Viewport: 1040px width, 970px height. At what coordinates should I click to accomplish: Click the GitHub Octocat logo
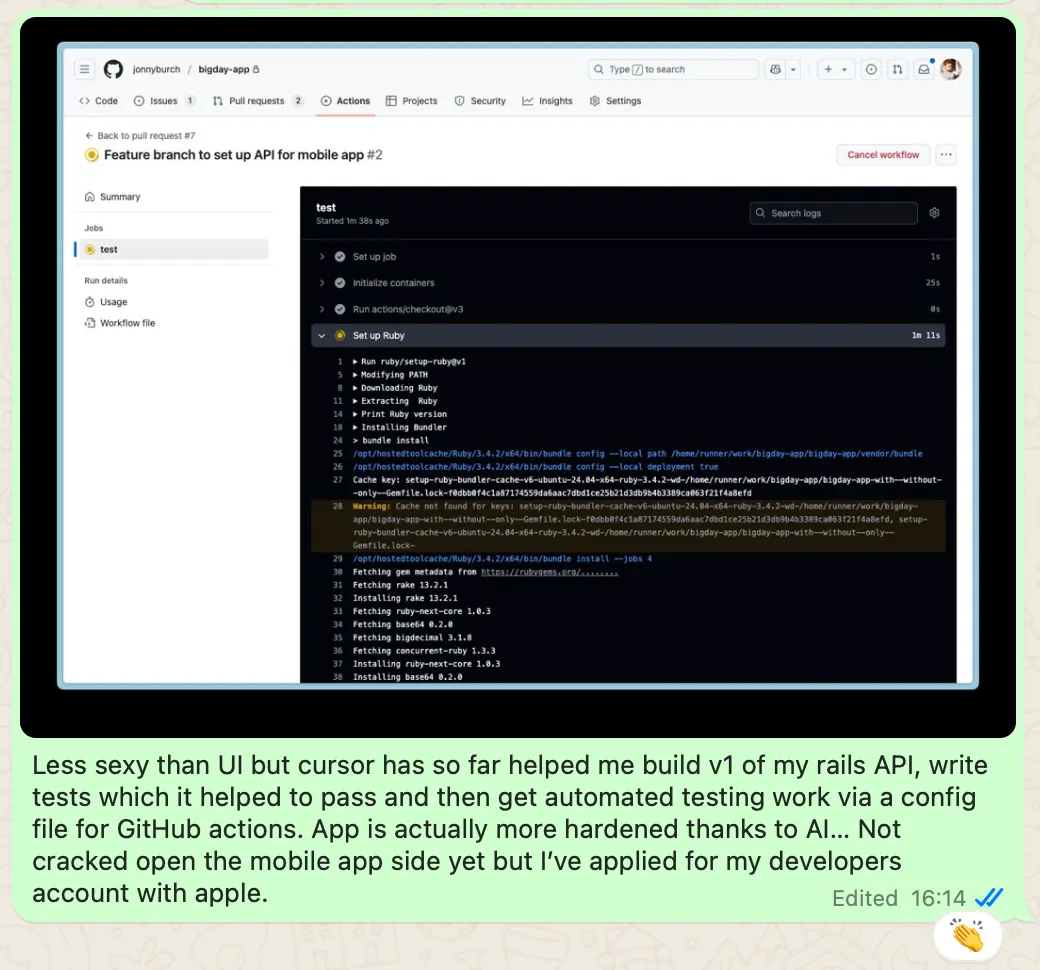coord(113,70)
